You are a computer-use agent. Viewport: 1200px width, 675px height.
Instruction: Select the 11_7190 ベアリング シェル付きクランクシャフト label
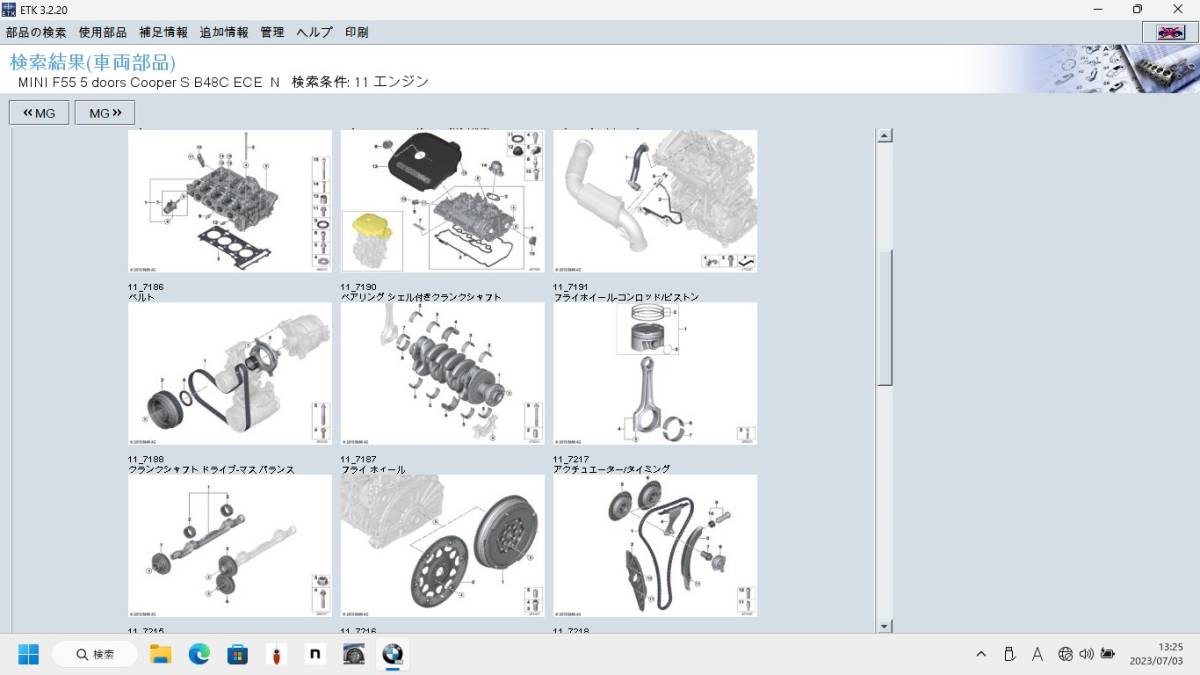pyautogui.click(x=421, y=292)
